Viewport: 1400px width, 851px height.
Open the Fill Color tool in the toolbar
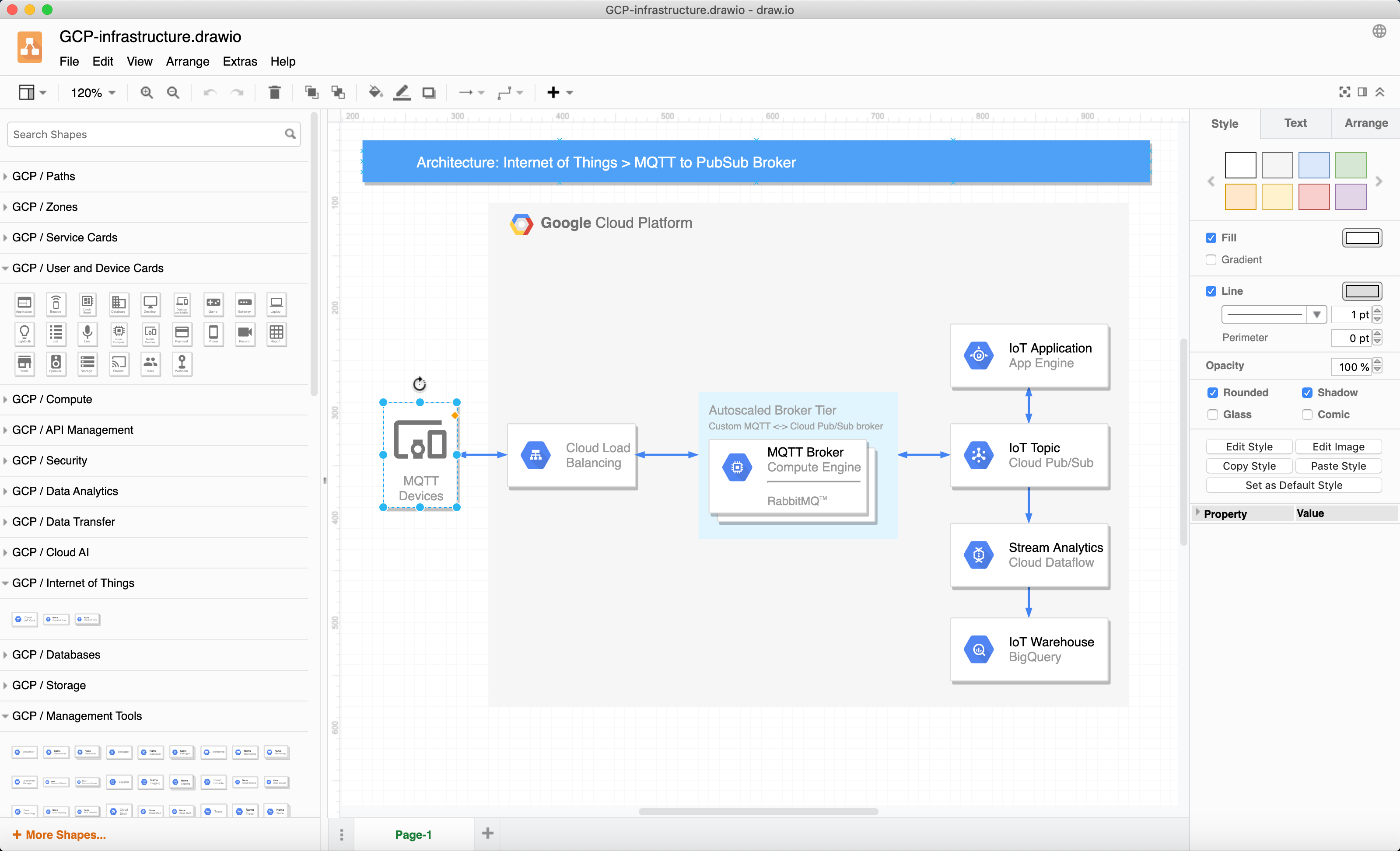[375, 92]
